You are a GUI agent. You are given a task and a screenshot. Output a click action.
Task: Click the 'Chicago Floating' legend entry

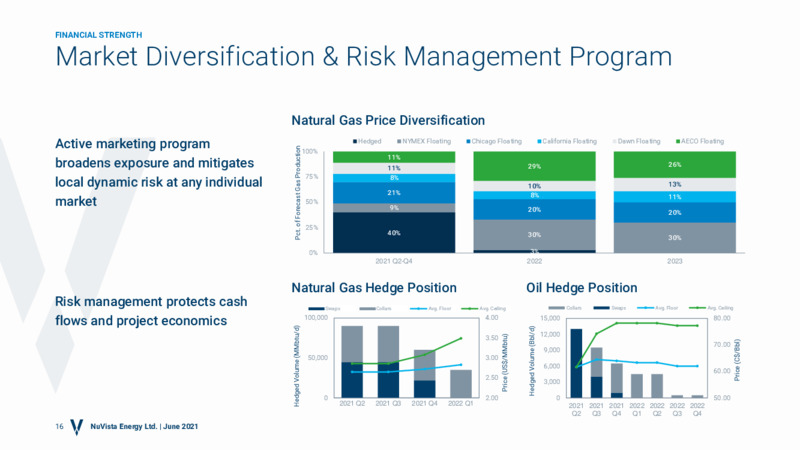[494, 141]
